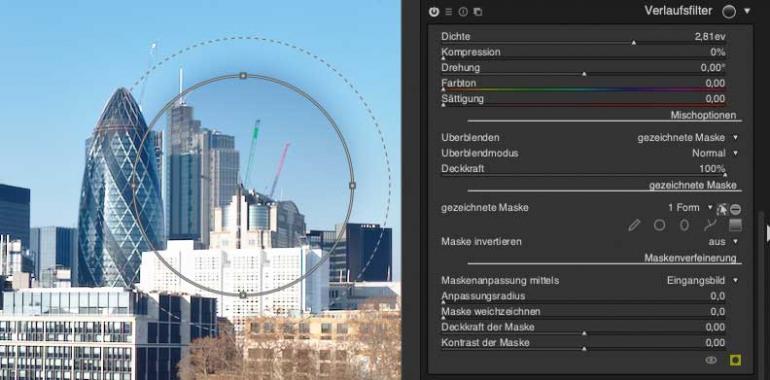Select the circle mask shape tool
The height and width of the screenshot is (380, 770).
pos(659,225)
